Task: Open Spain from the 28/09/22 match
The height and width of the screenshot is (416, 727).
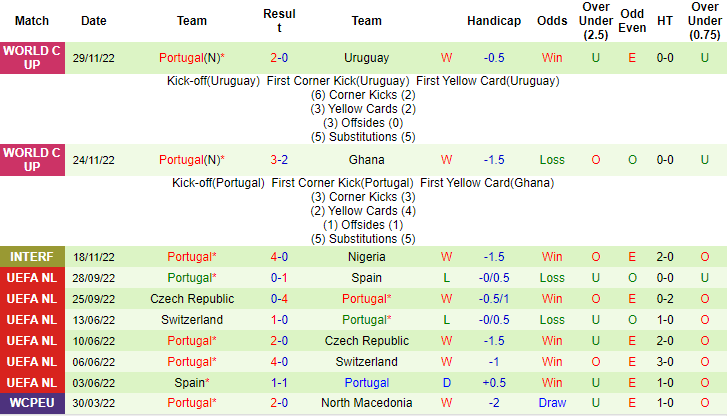Action: click(x=366, y=277)
